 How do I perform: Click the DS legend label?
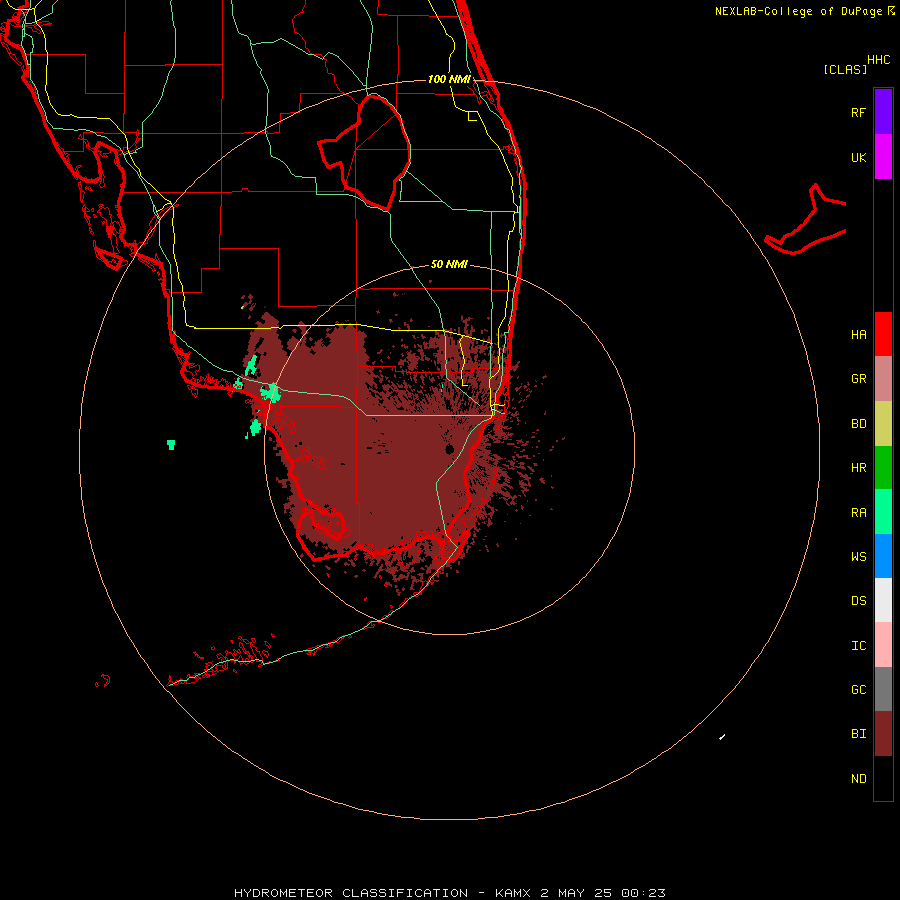pos(858,601)
